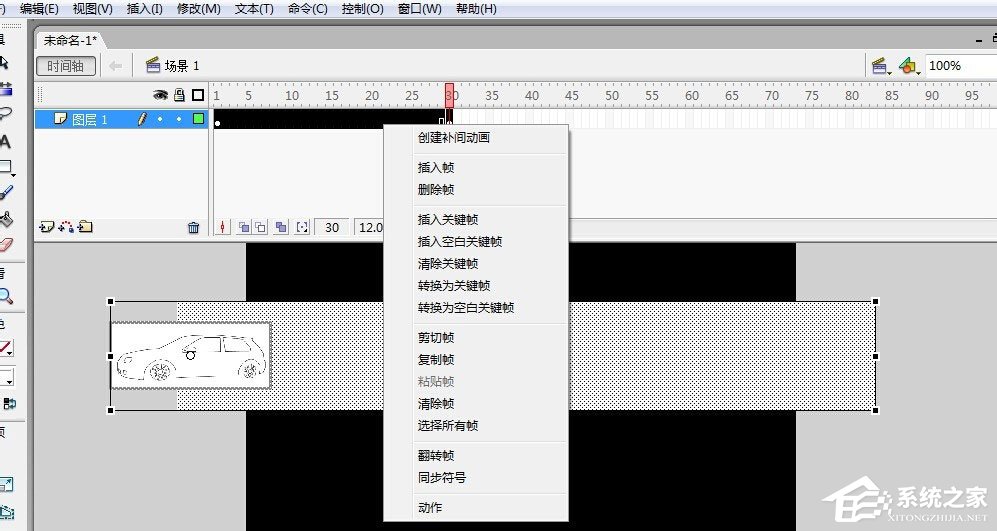Choose 清除关键帧 from context menu
997x531 pixels.
click(x=476, y=263)
